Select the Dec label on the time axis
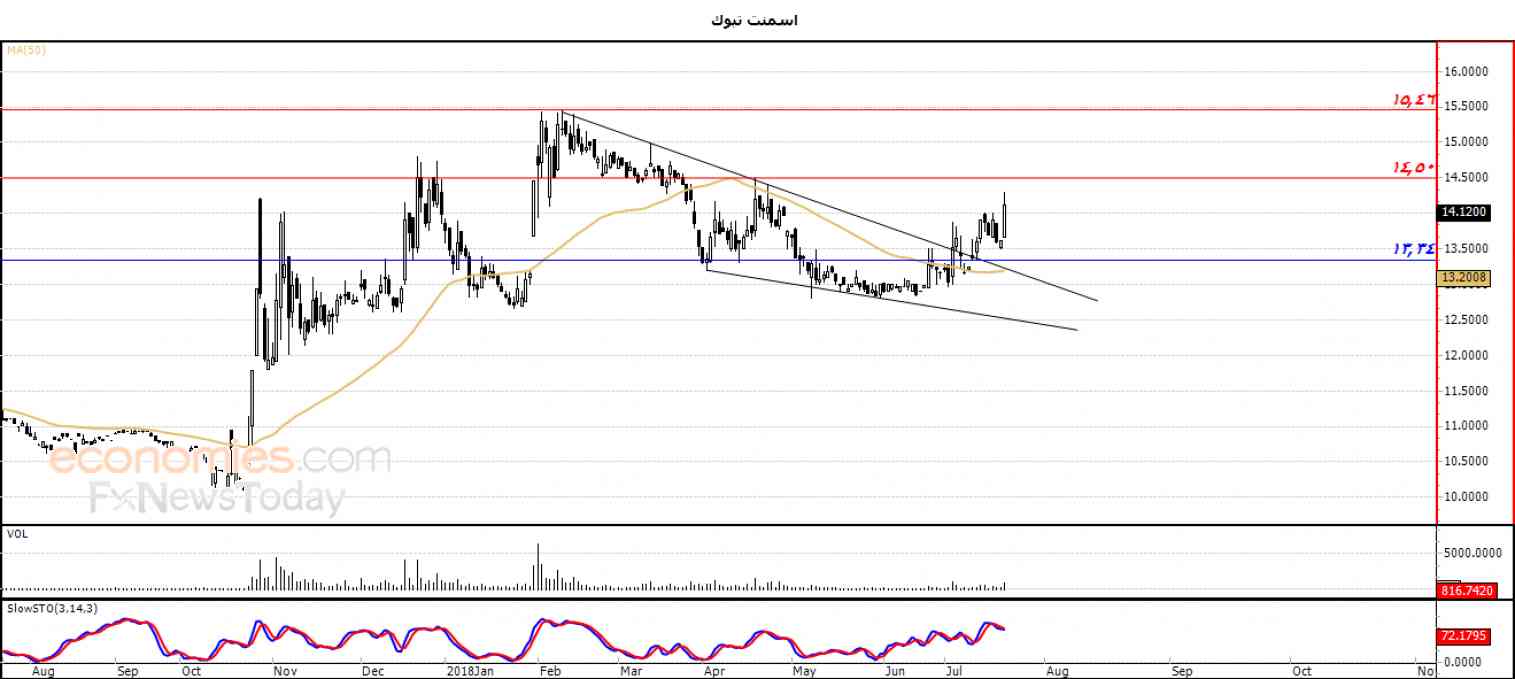This screenshot has height=679, width=1515. pyautogui.click(x=373, y=671)
